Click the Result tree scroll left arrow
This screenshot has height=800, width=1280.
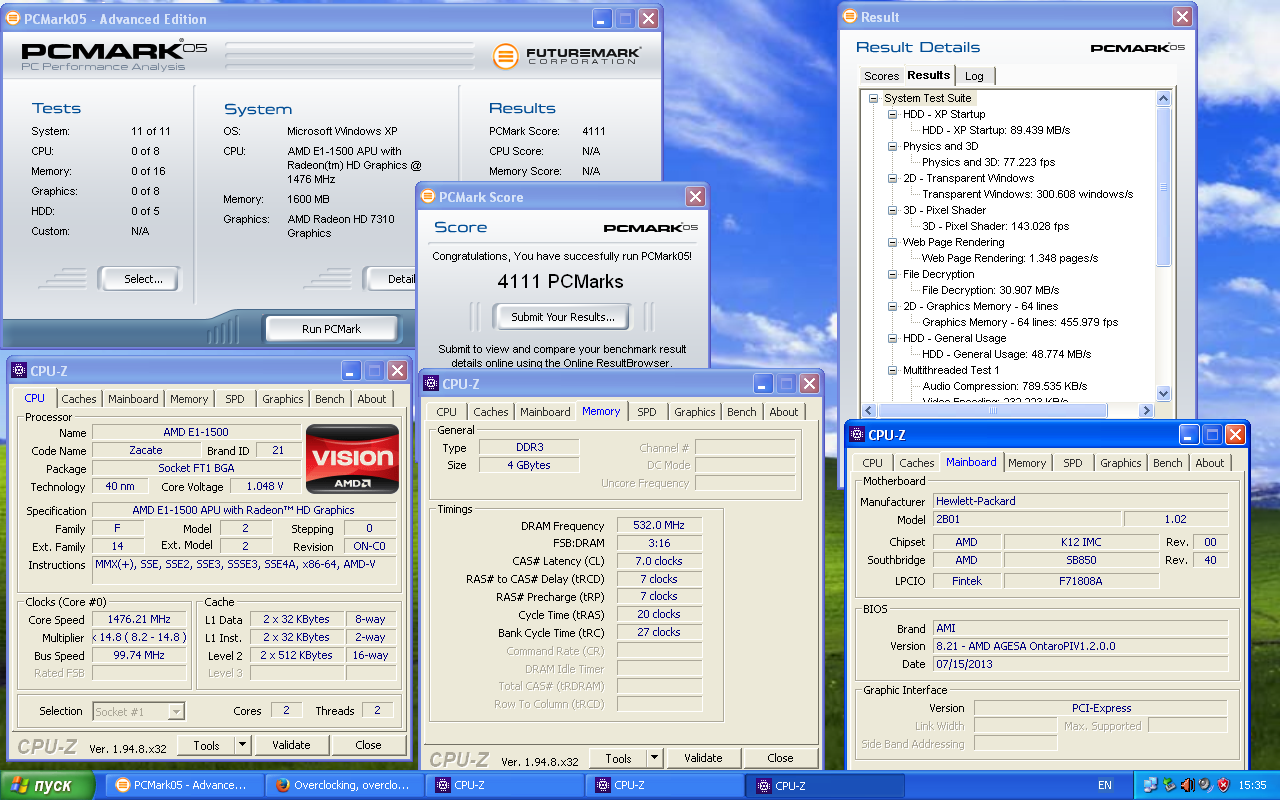coord(868,410)
